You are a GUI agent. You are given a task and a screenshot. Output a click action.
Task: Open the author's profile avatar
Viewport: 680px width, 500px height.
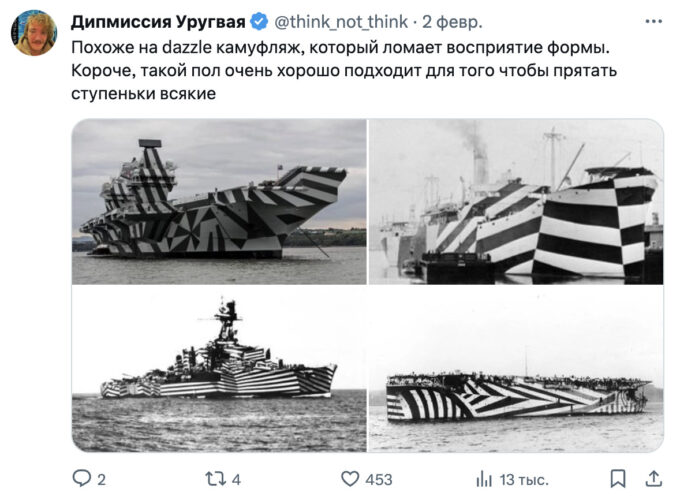pyautogui.click(x=34, y=33)
